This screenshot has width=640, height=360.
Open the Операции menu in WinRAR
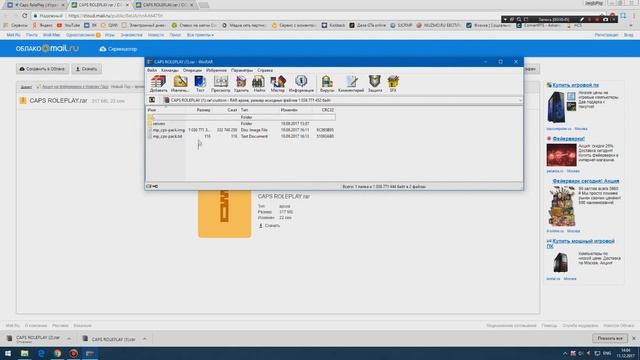click(x=192, y=70)
